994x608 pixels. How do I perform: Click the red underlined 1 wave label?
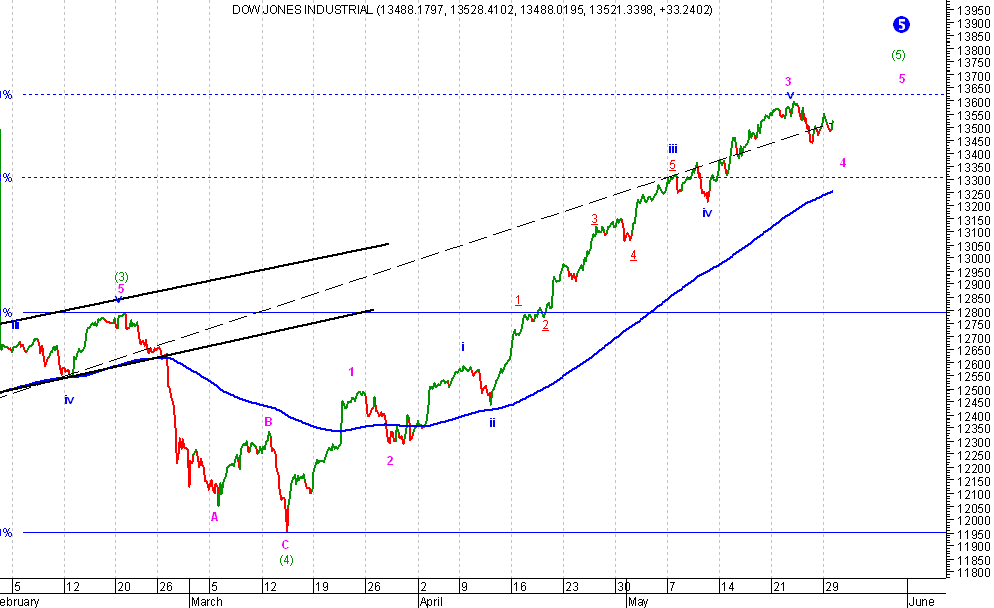(518, 301)
